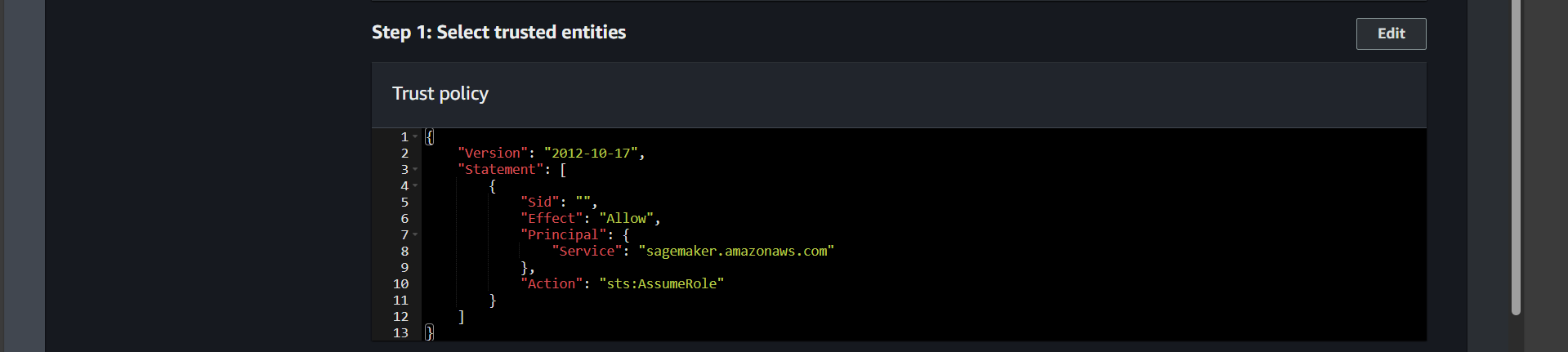Click the Trust policy heading
The width and height of the screenshot is (1568, 352).
440,94
